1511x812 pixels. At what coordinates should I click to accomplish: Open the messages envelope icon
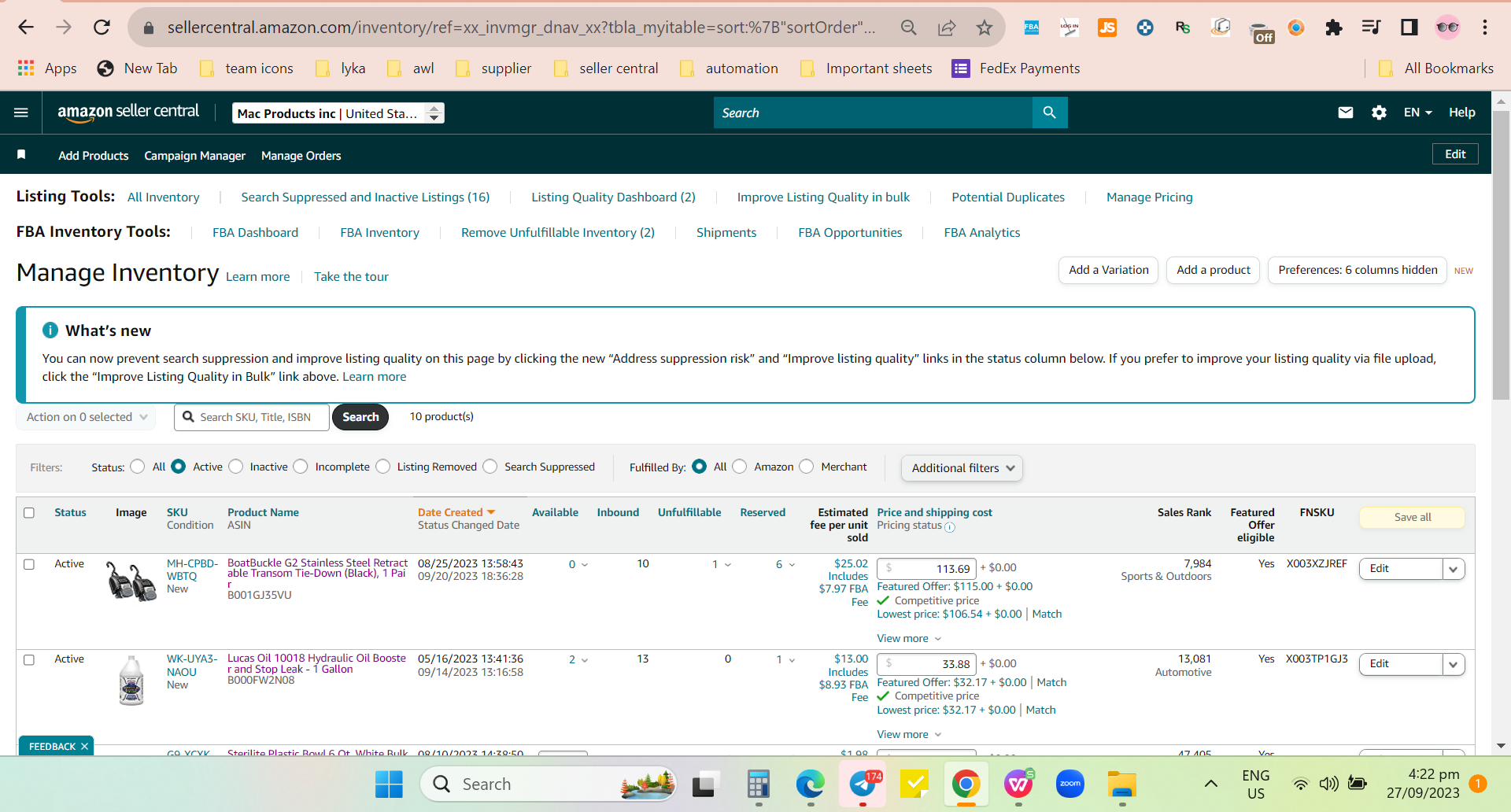1346,113
